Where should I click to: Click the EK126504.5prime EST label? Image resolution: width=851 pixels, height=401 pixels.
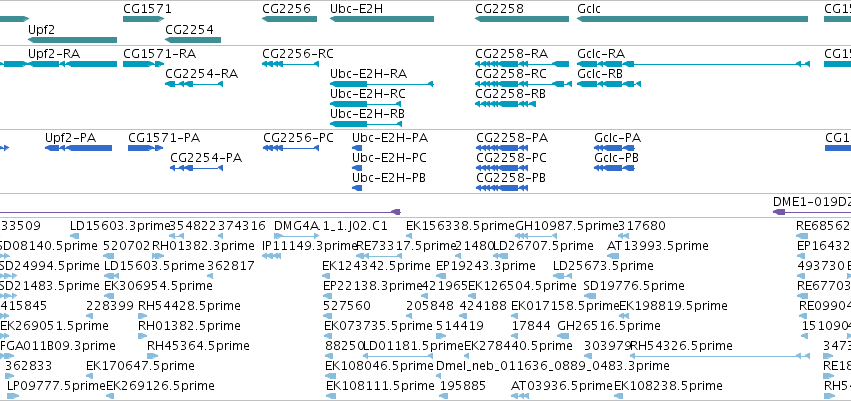(x=522, y=285)
